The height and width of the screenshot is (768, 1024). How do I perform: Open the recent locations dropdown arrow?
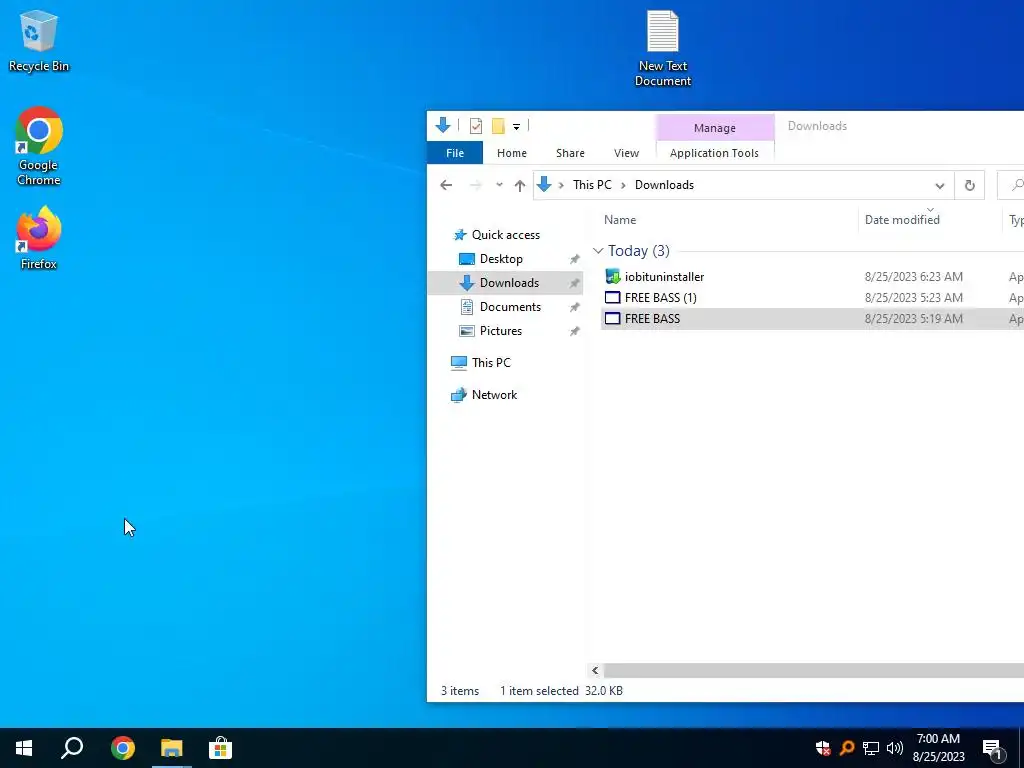(499, 185)
